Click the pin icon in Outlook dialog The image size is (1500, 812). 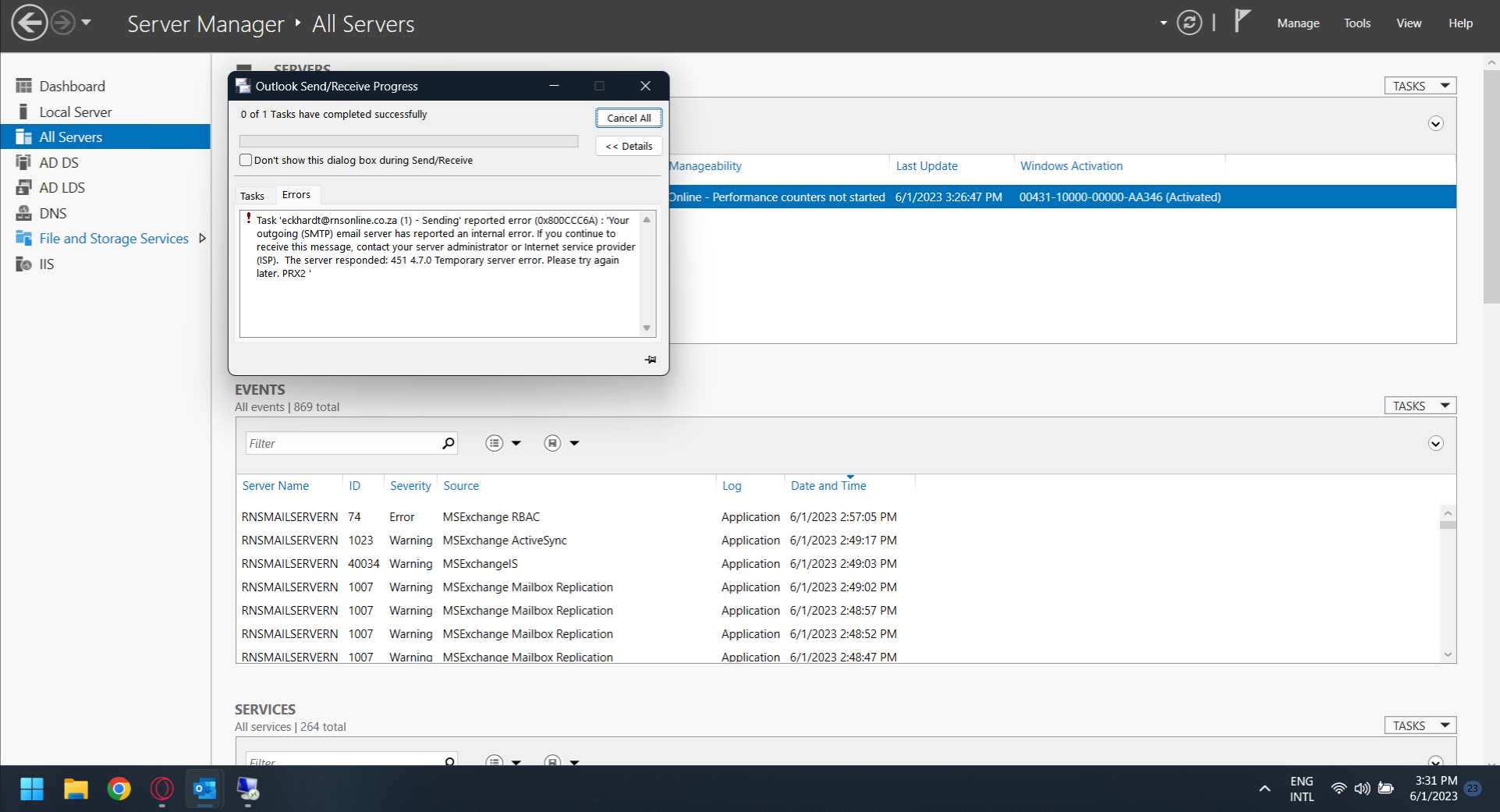pos(650,360)
